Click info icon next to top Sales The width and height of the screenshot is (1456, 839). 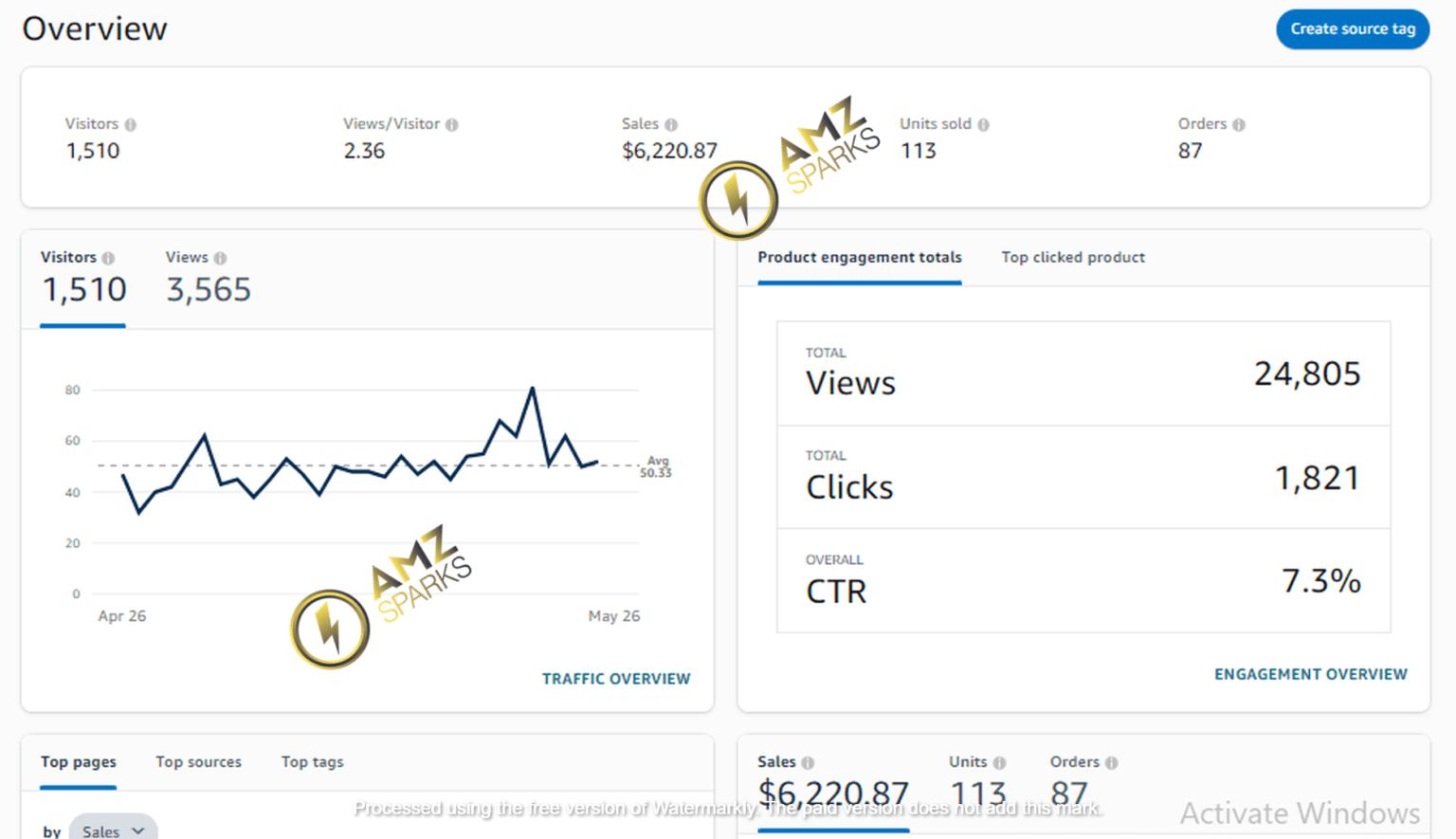click(671, 124)
